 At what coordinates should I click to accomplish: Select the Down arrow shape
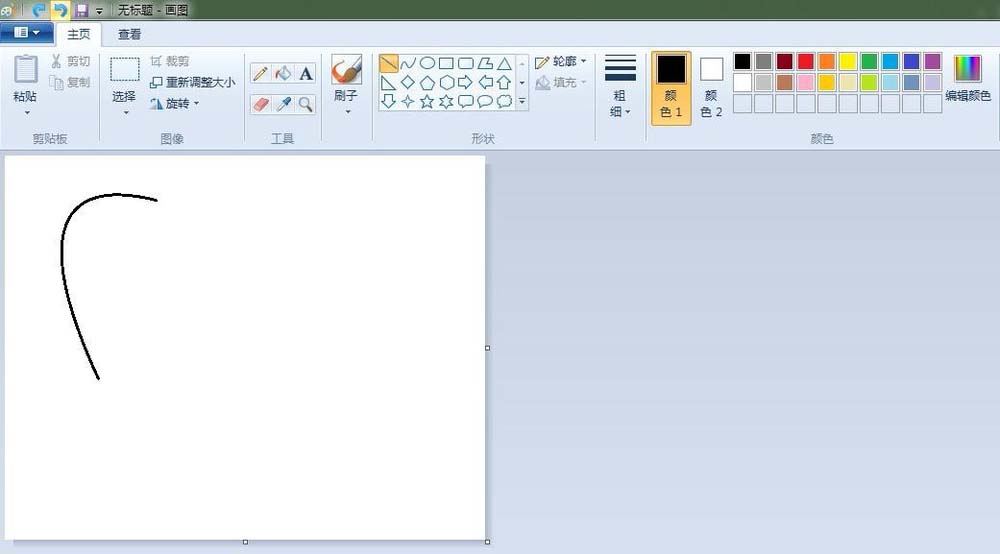pyautogui.click(x=388, y=101)
